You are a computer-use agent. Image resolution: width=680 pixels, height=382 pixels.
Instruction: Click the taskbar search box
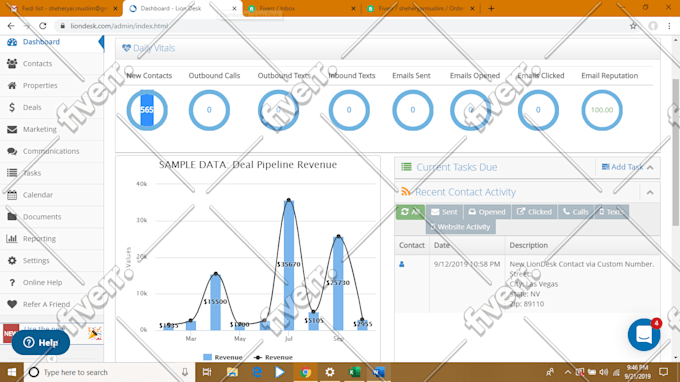coord(108,372)
